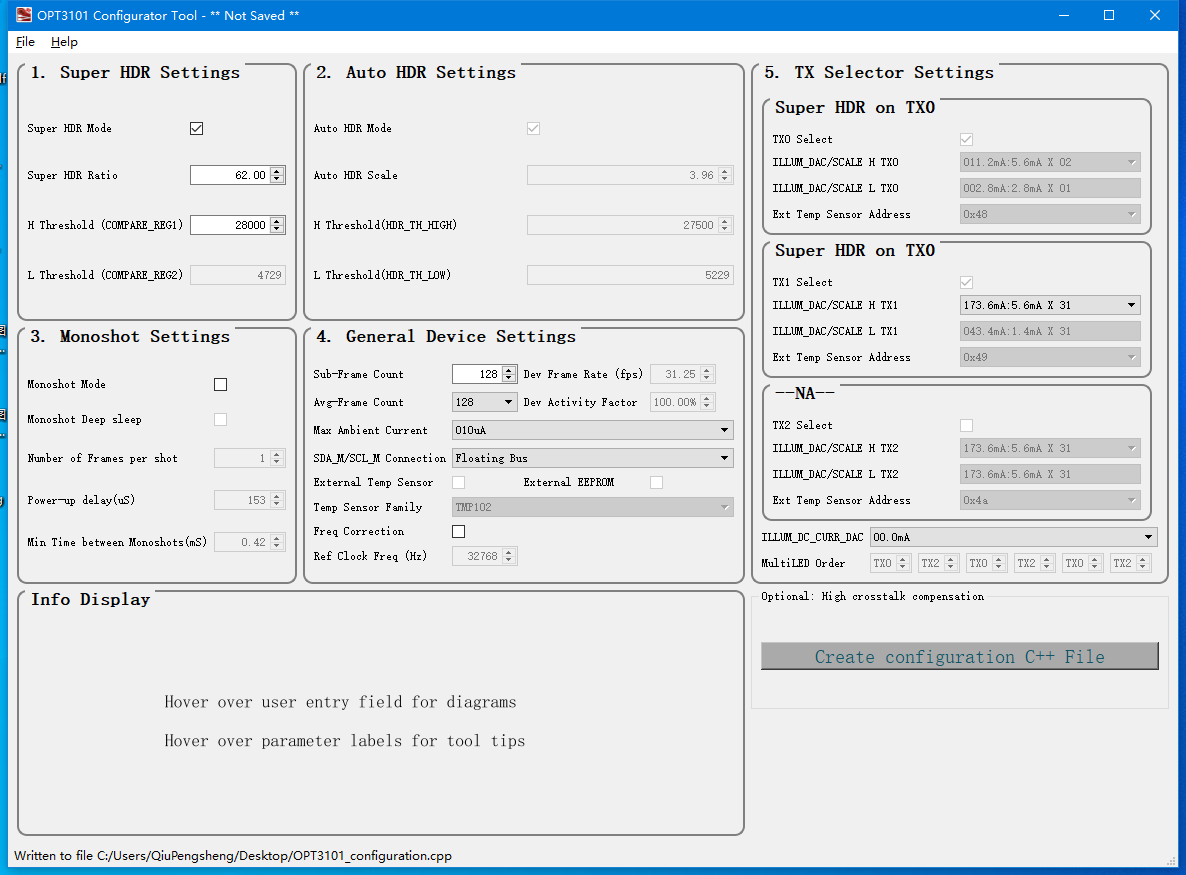Image resolution: width=1186 pixels, height=875 pixels.
Task: Toggle the TX1 Select checkbox
Action: point(967,282)
